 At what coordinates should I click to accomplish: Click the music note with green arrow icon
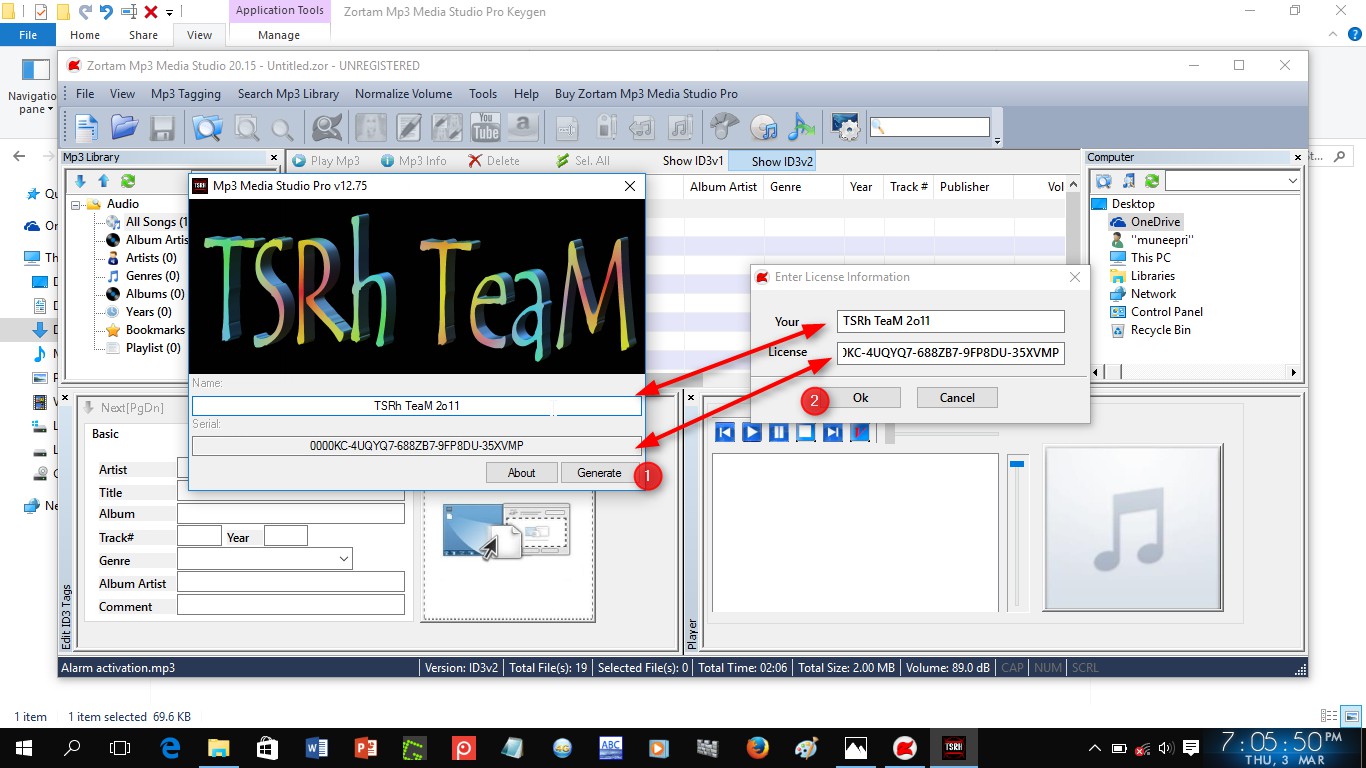click(x=801, y=127)
